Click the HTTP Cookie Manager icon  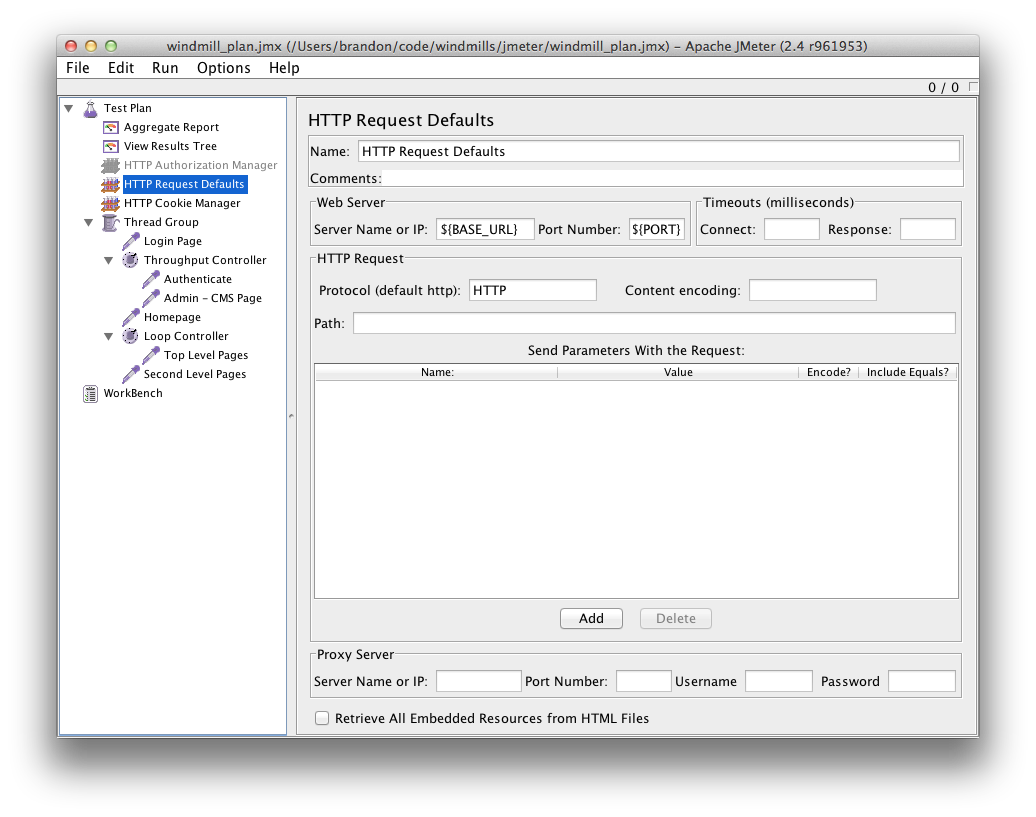[x=110, y=203]
